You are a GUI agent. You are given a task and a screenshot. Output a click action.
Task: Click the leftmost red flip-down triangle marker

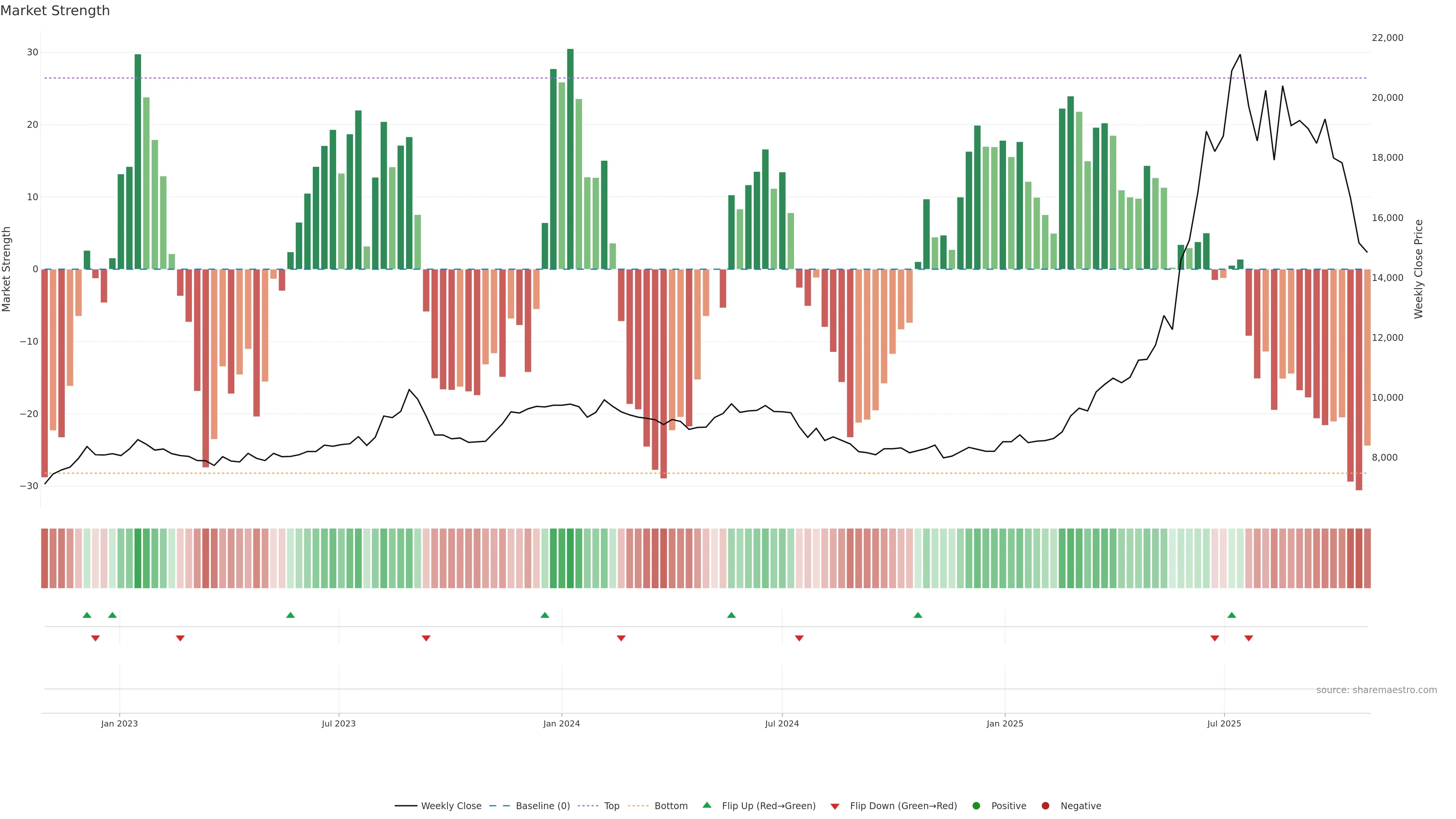click(x=96, y=638)
